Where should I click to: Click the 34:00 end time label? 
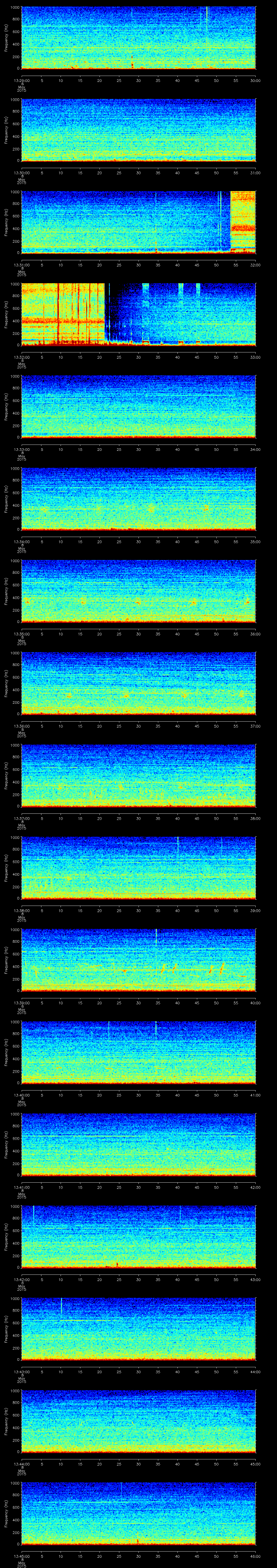(x=256, y=449)
